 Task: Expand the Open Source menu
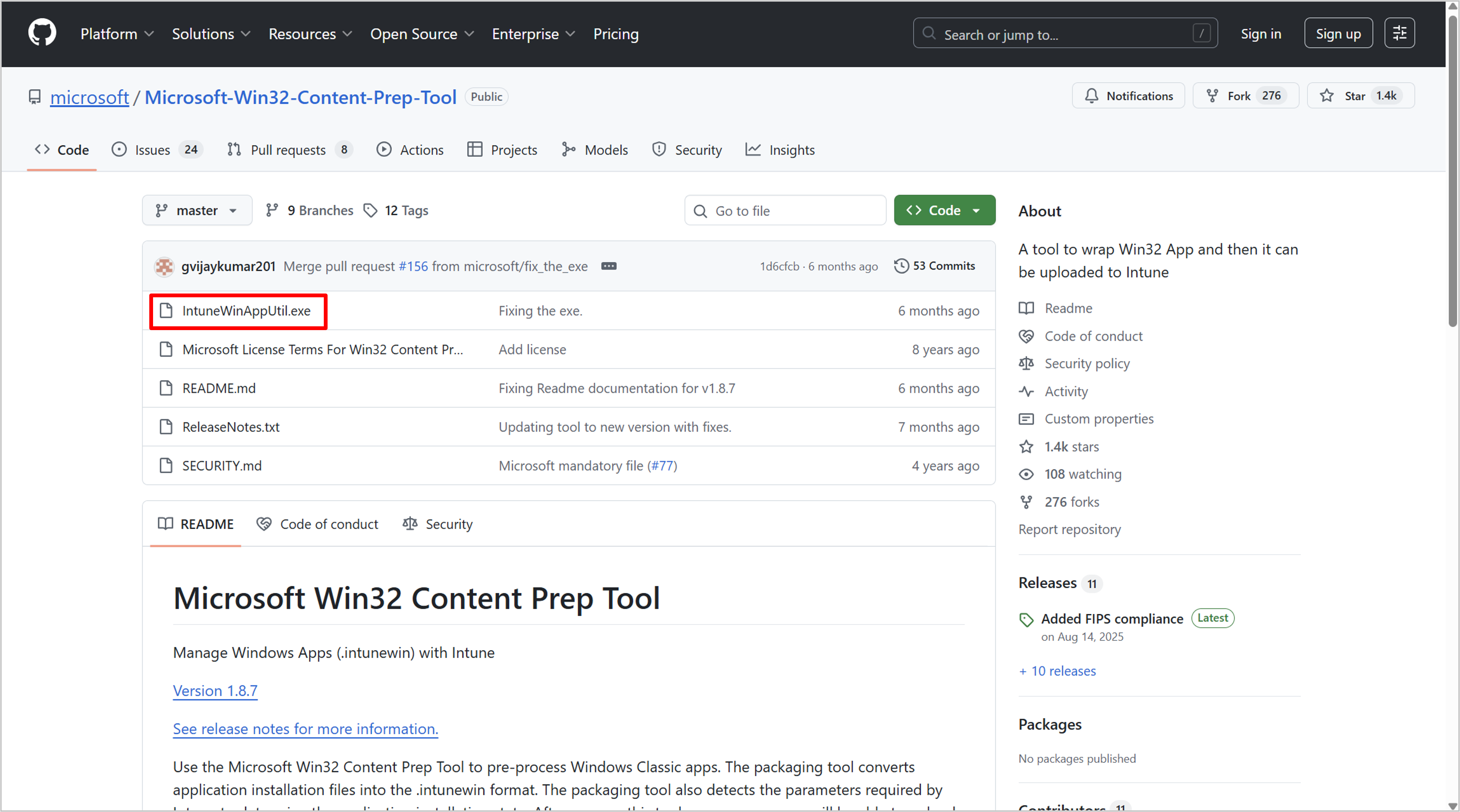[x=422, y=34]
